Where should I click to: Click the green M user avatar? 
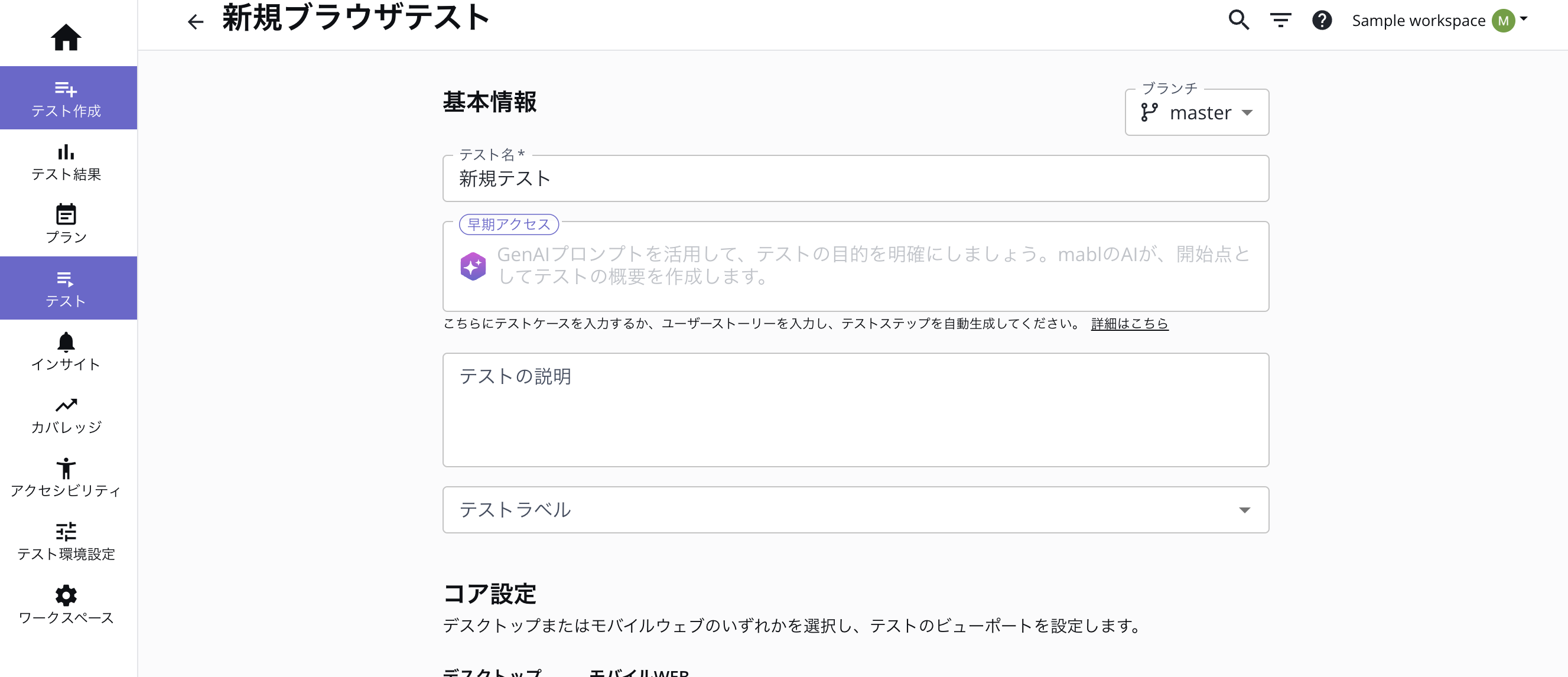click(x=1503, y=21)
